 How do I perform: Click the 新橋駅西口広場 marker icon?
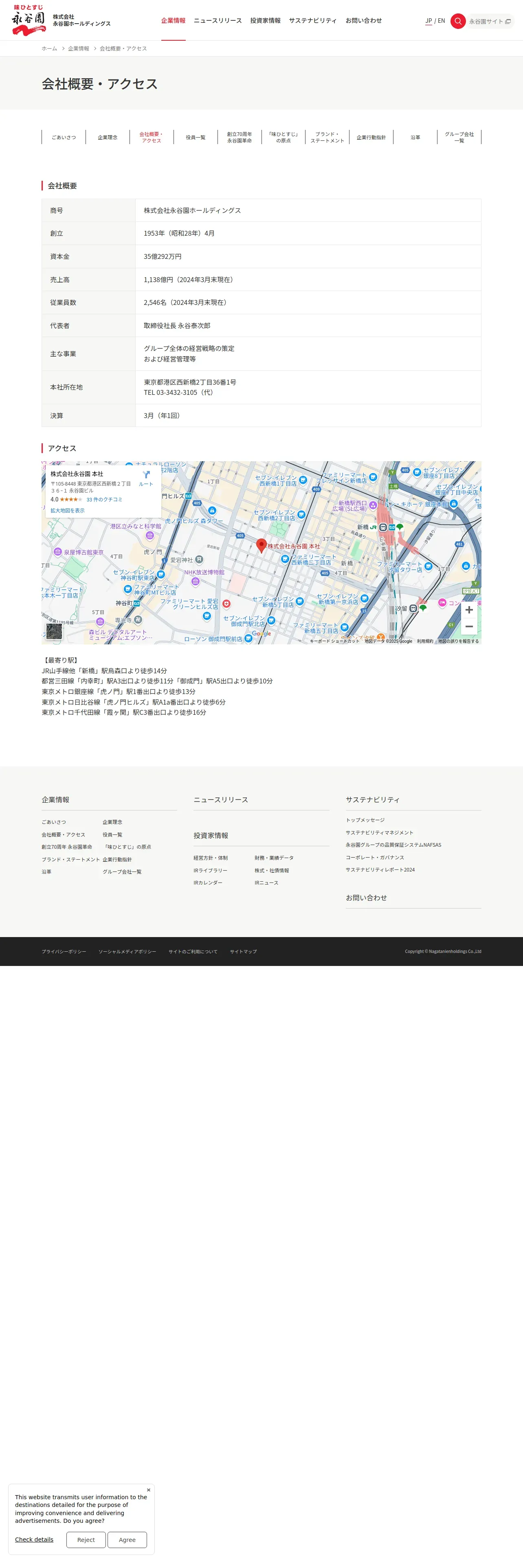coord(373,505)
